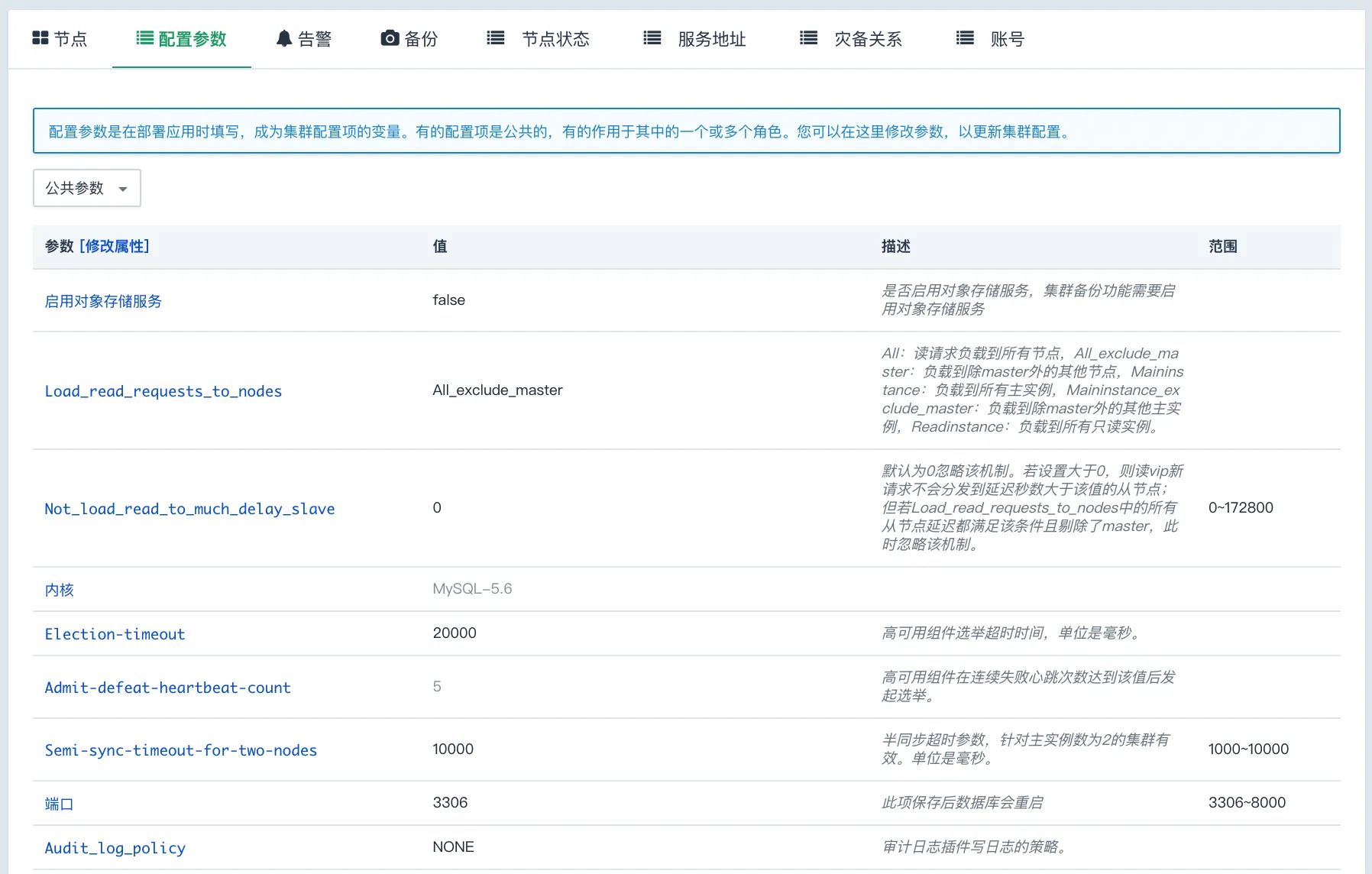Open the Audit_log_policy parameter
Screen dimensions: 1372x874
(115, 848)
